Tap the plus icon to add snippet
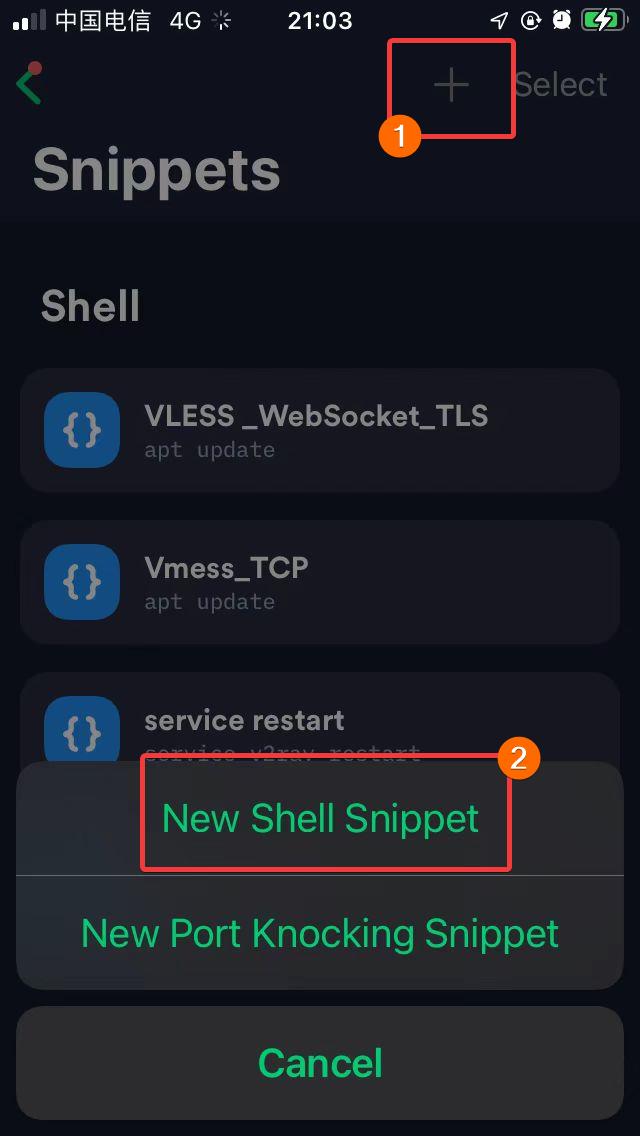Image resolution: width=640 pixels, height=1136 pixels. 452,85
